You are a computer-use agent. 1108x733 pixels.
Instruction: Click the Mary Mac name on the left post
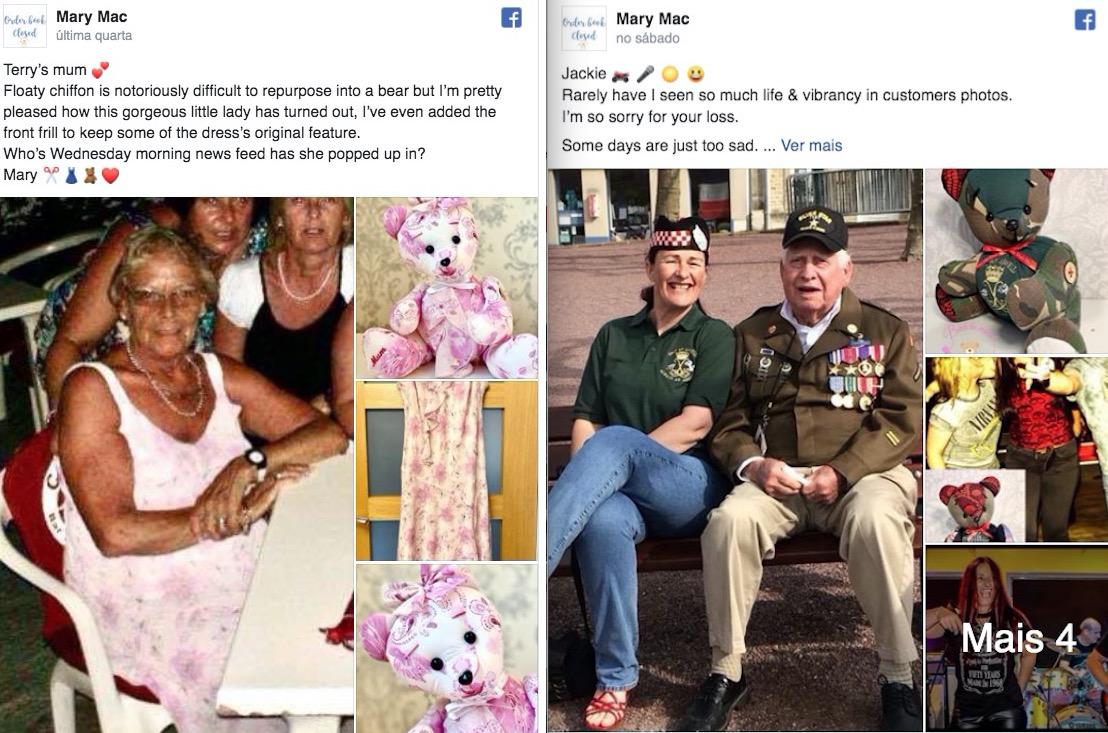pyautogui.click(x=92, y=16)
